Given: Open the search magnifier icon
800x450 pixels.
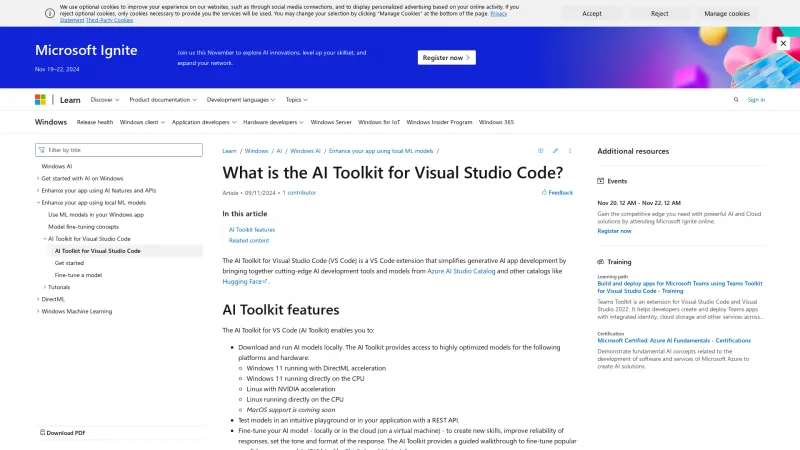Looking at the screenshot, I should coord(736,99).
